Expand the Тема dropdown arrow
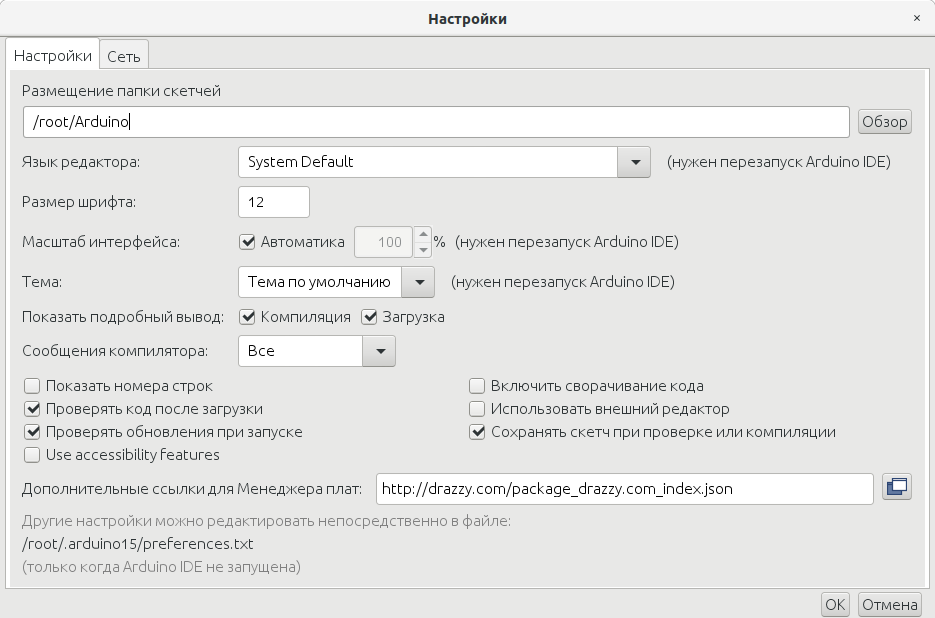935x618 pixels. point(419,282)
